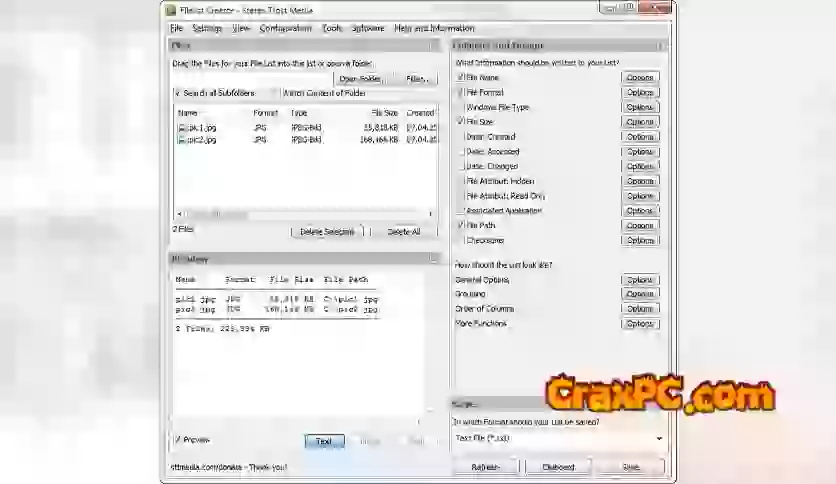
Task: Open the Help and Information menu
Action: [434, 28]
